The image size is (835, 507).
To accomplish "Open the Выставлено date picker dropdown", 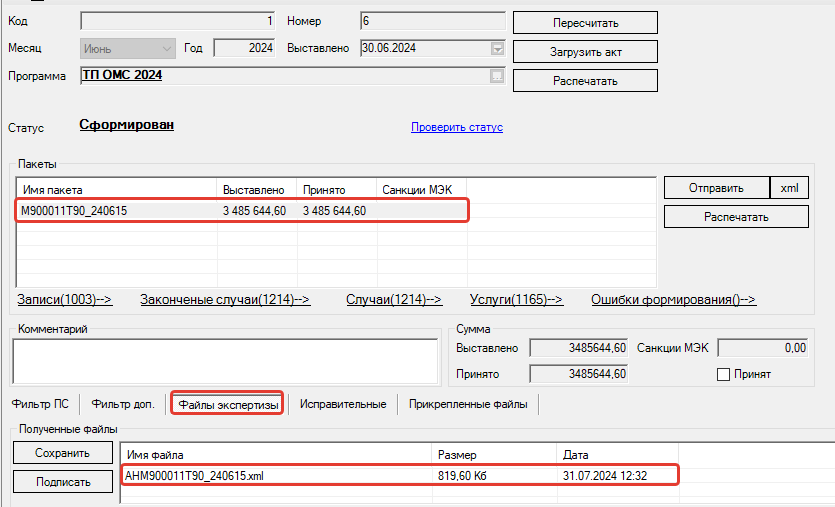I will [497, 48].
